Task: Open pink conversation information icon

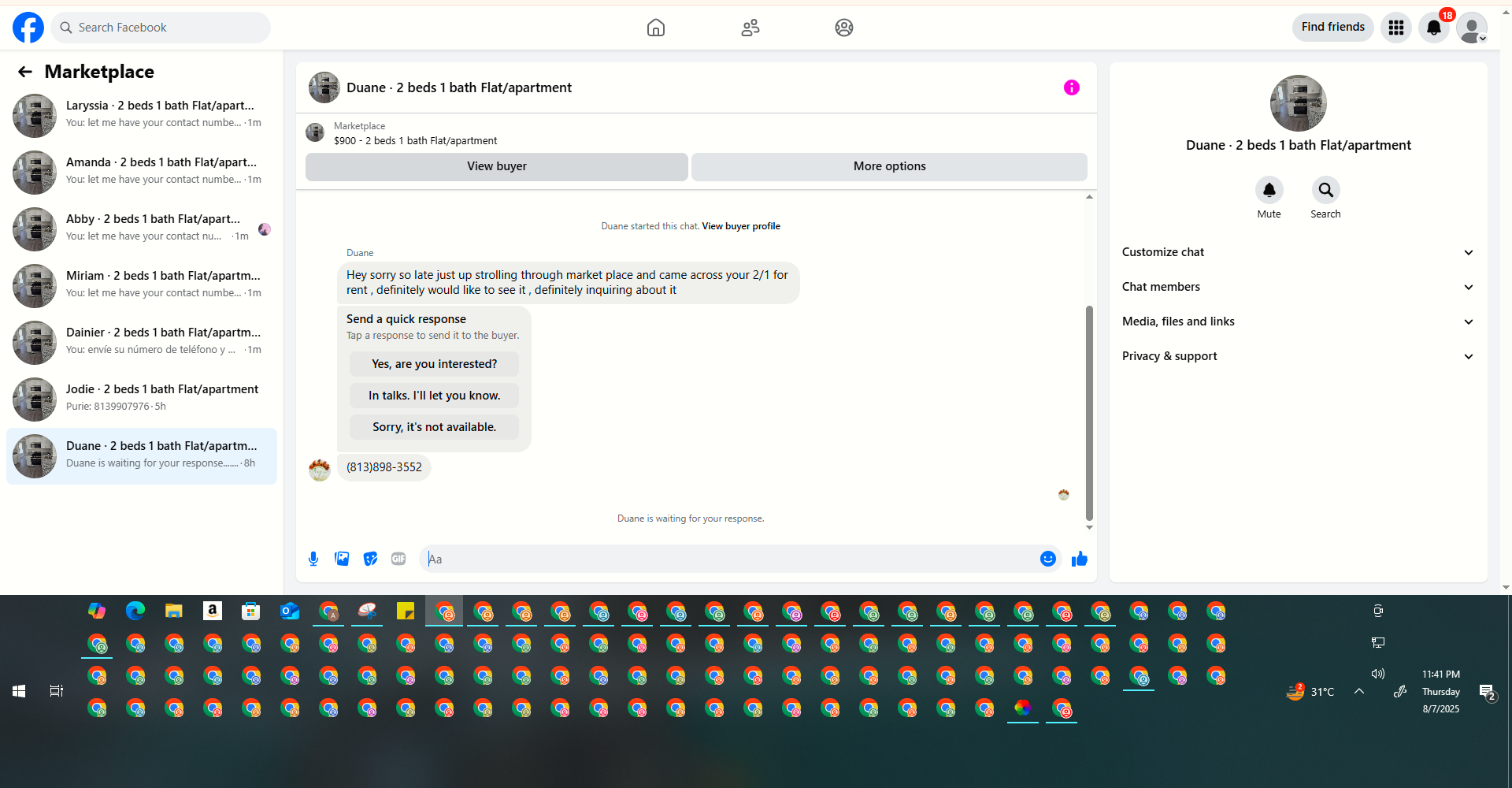Action: click(x=1072, y=87)
